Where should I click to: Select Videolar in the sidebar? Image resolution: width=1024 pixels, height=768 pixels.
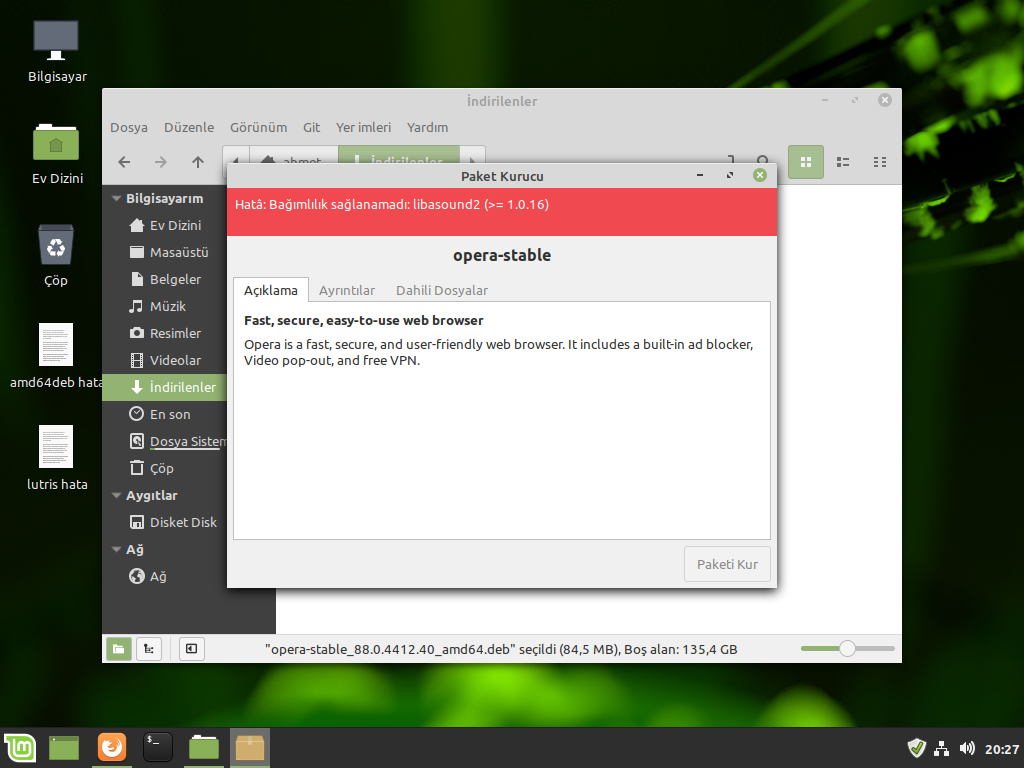[165, 360]
